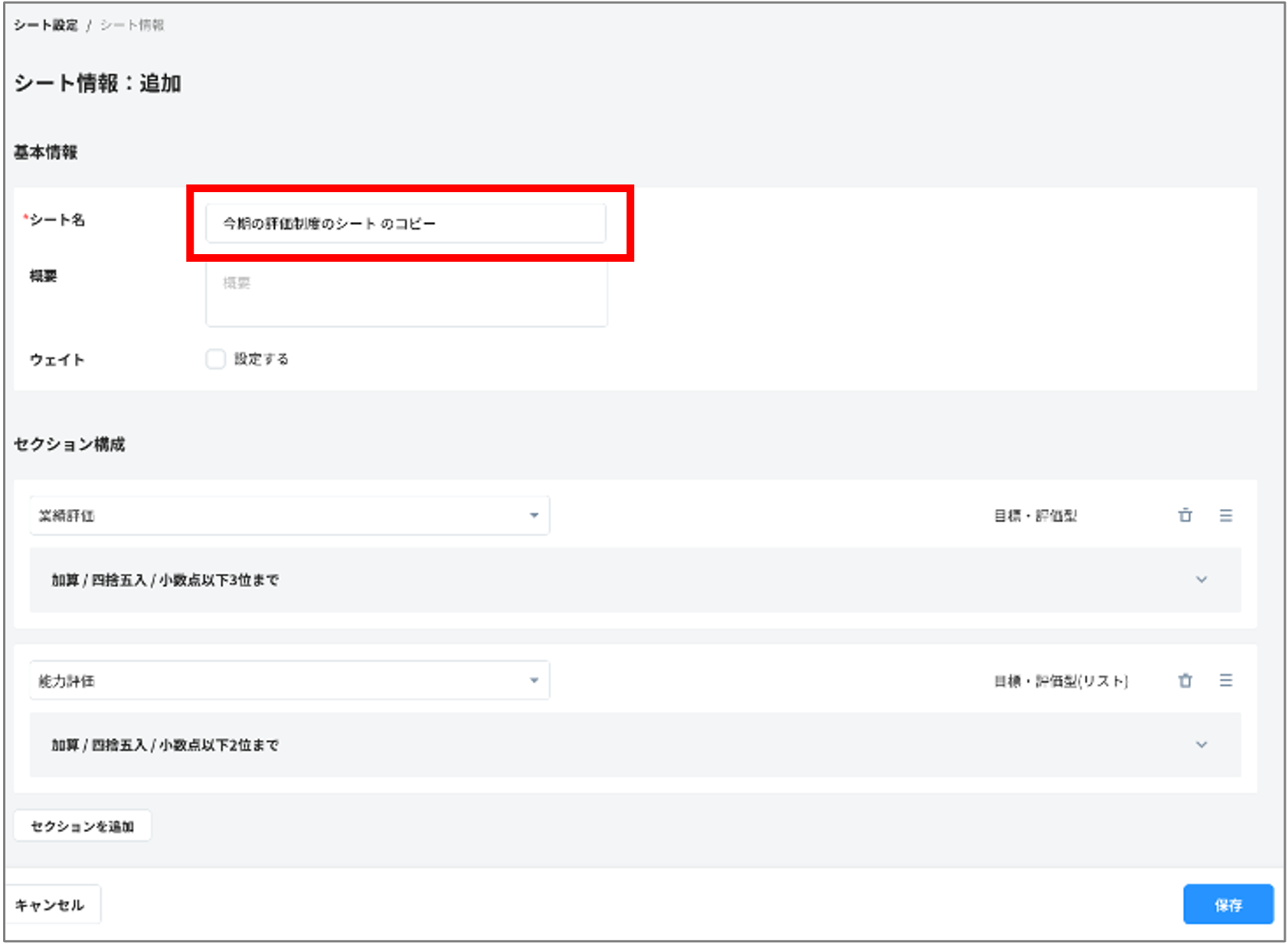Click the reorder handle for 業績評価 section
This screenshot has height=943, width=1288.
[x=1225, y=515]
